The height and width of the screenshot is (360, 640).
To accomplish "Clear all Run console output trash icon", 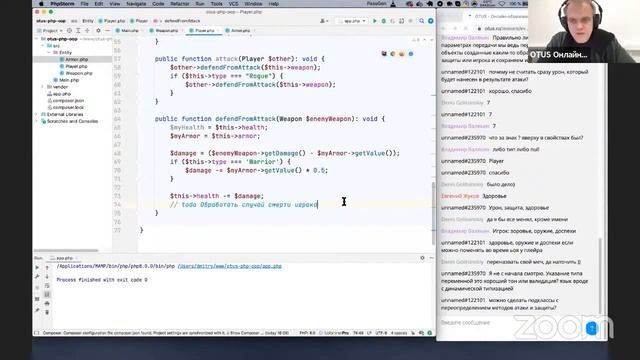I will (x=47, y=312).
